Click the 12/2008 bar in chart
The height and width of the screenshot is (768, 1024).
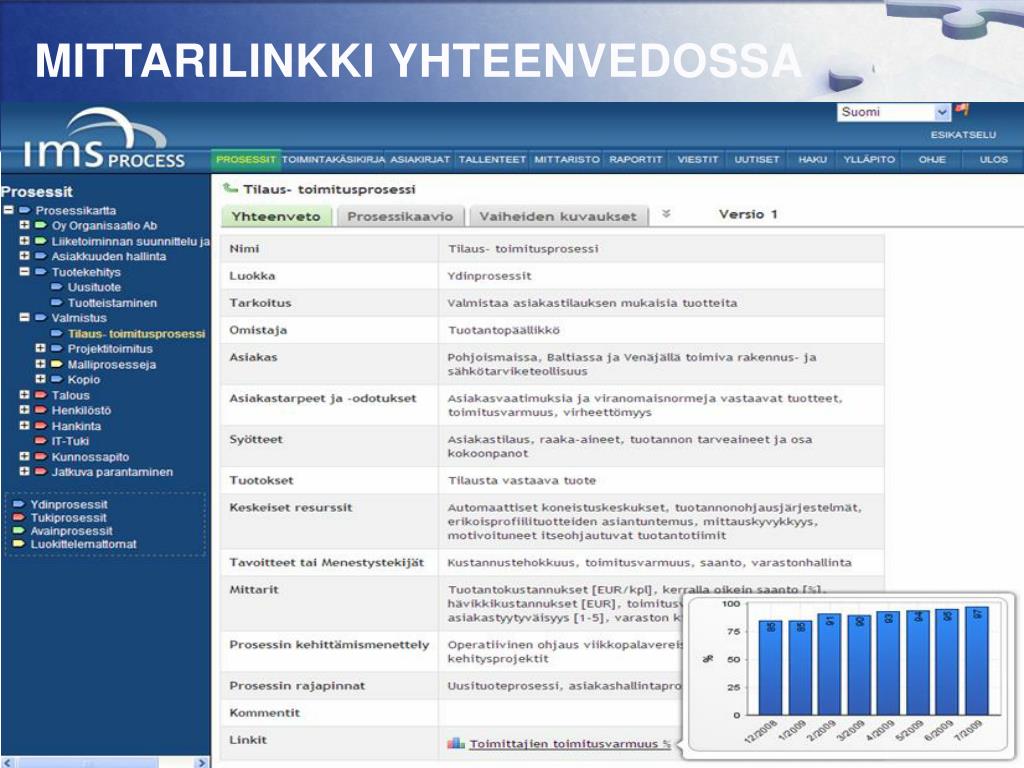[x=770, y=667]
